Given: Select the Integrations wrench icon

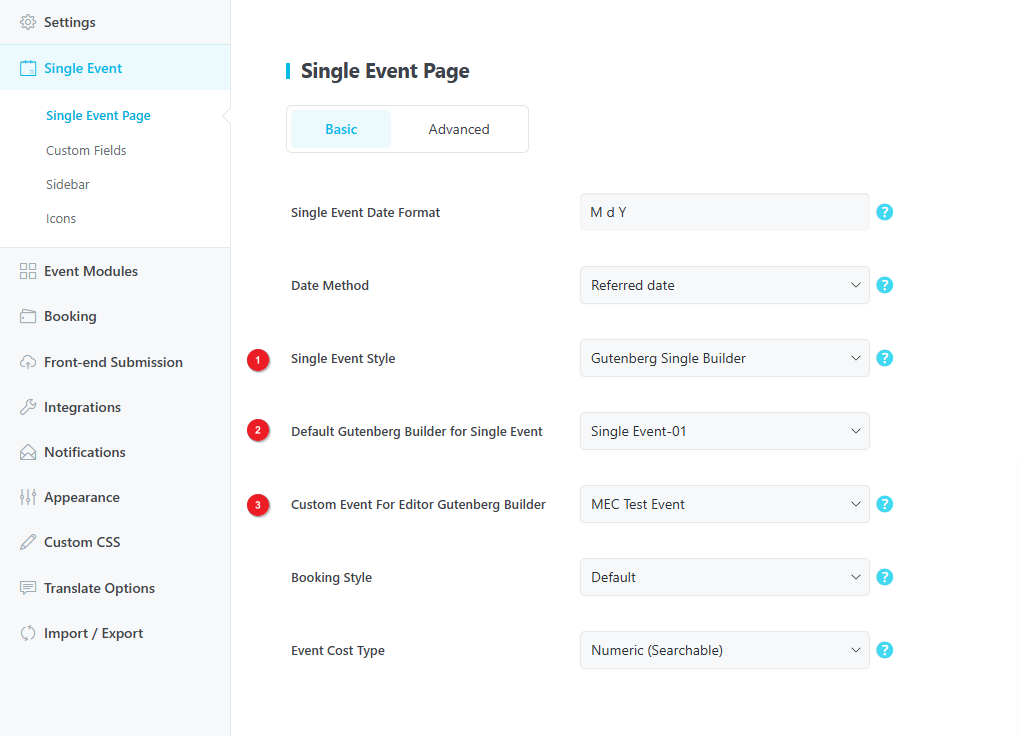Looking at the screenshot, I should (x=25, y=406).
